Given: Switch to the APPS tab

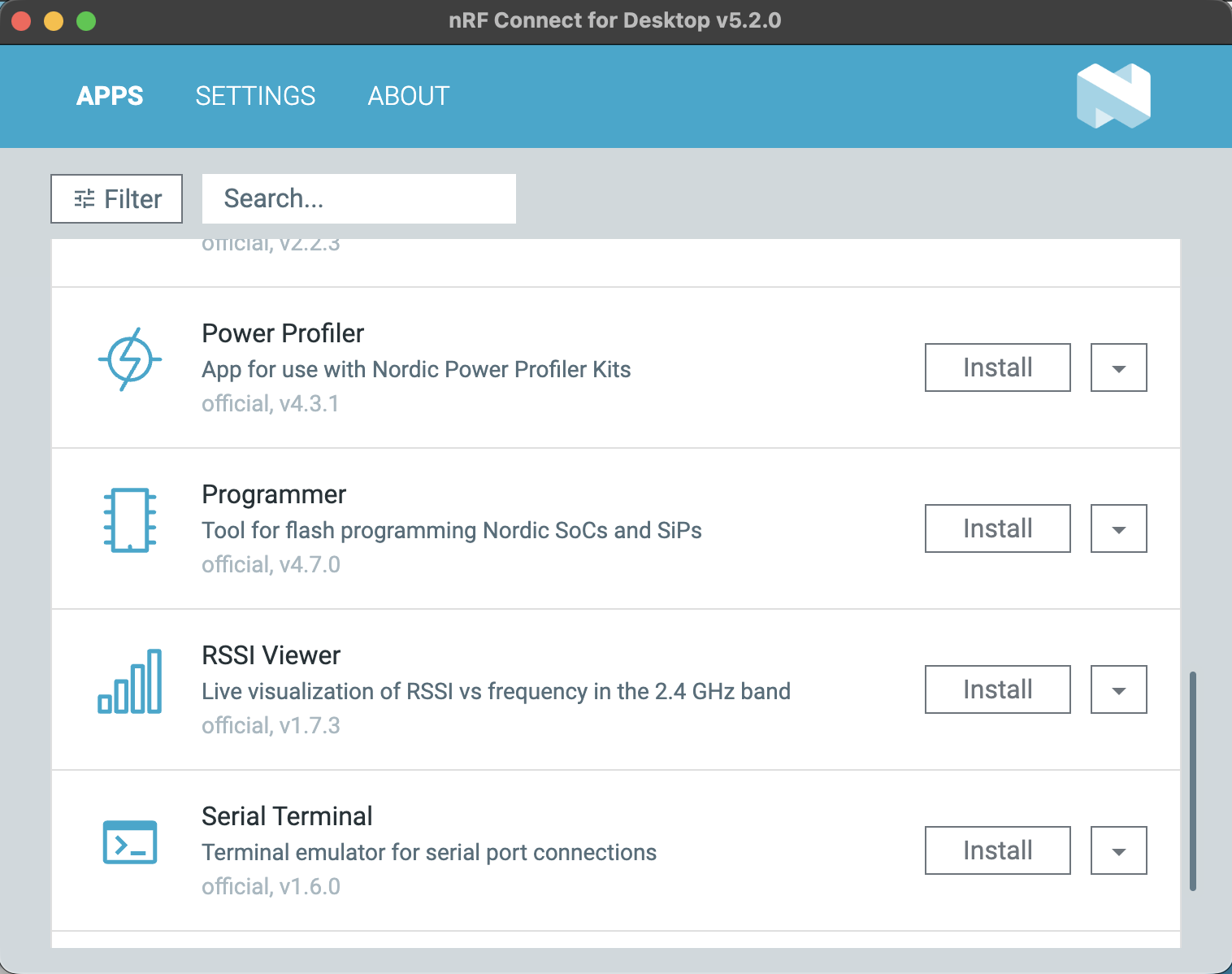Looking at the screenshot, I should pos(110,96).
